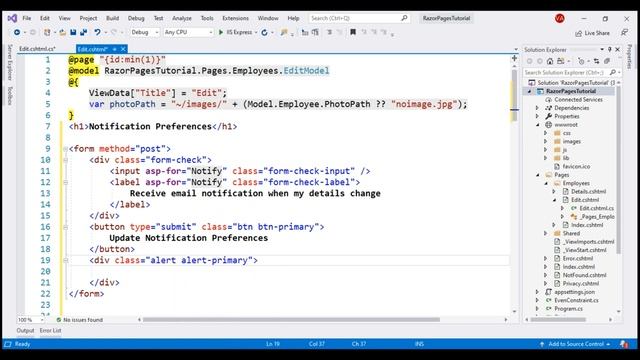The height and width of the screenshot is (360, 640).
Task: Expand the Dependencies node
Action: coord(537,108)
